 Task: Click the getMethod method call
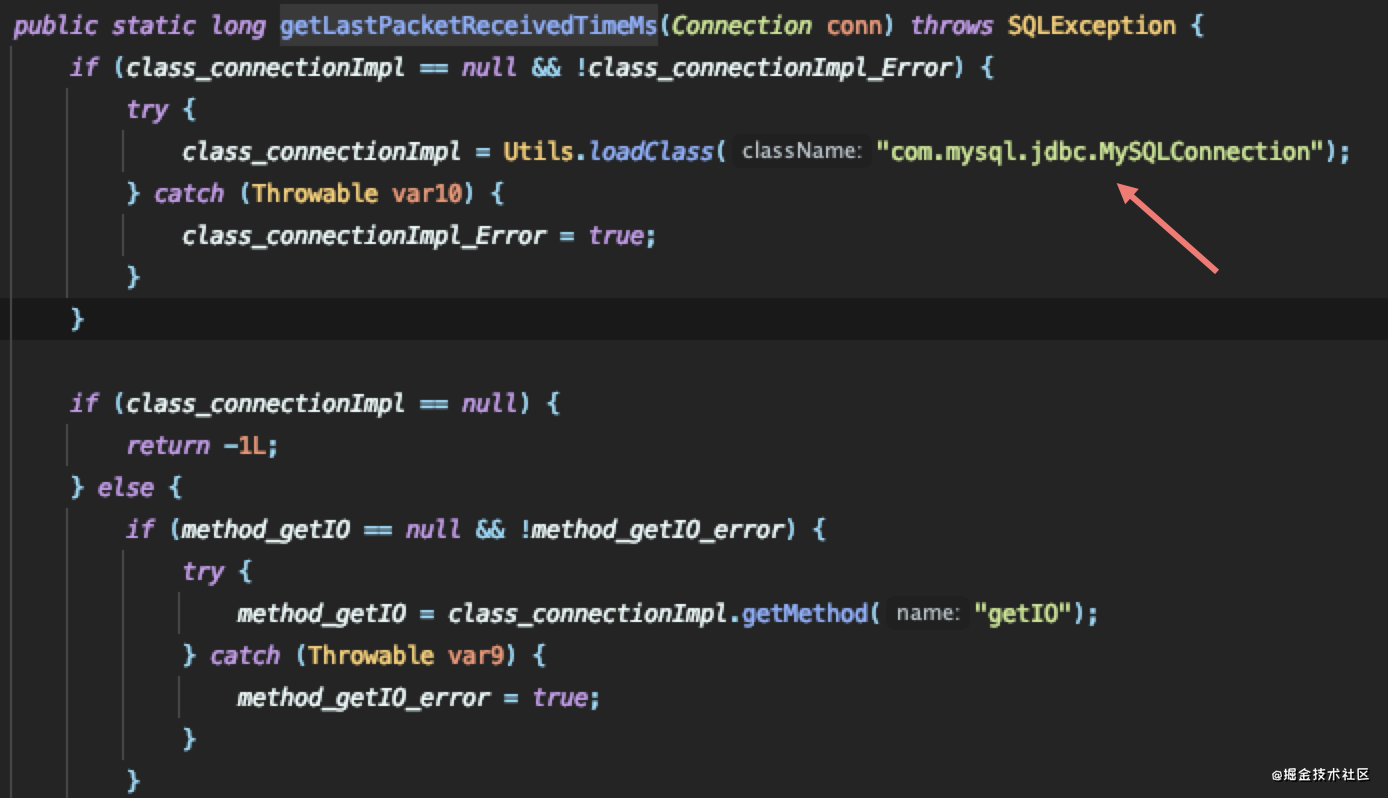click(x=804, y=613)
